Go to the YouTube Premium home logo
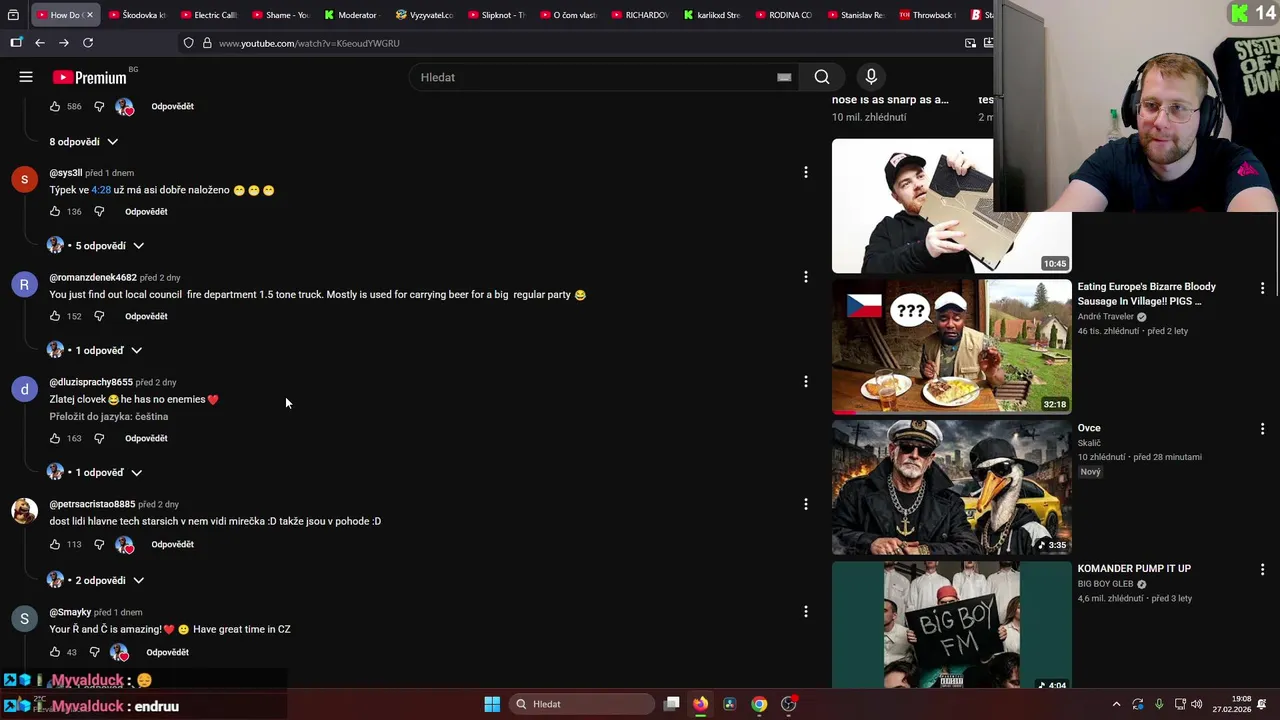Screen dimensions: 1280x720 90,77
